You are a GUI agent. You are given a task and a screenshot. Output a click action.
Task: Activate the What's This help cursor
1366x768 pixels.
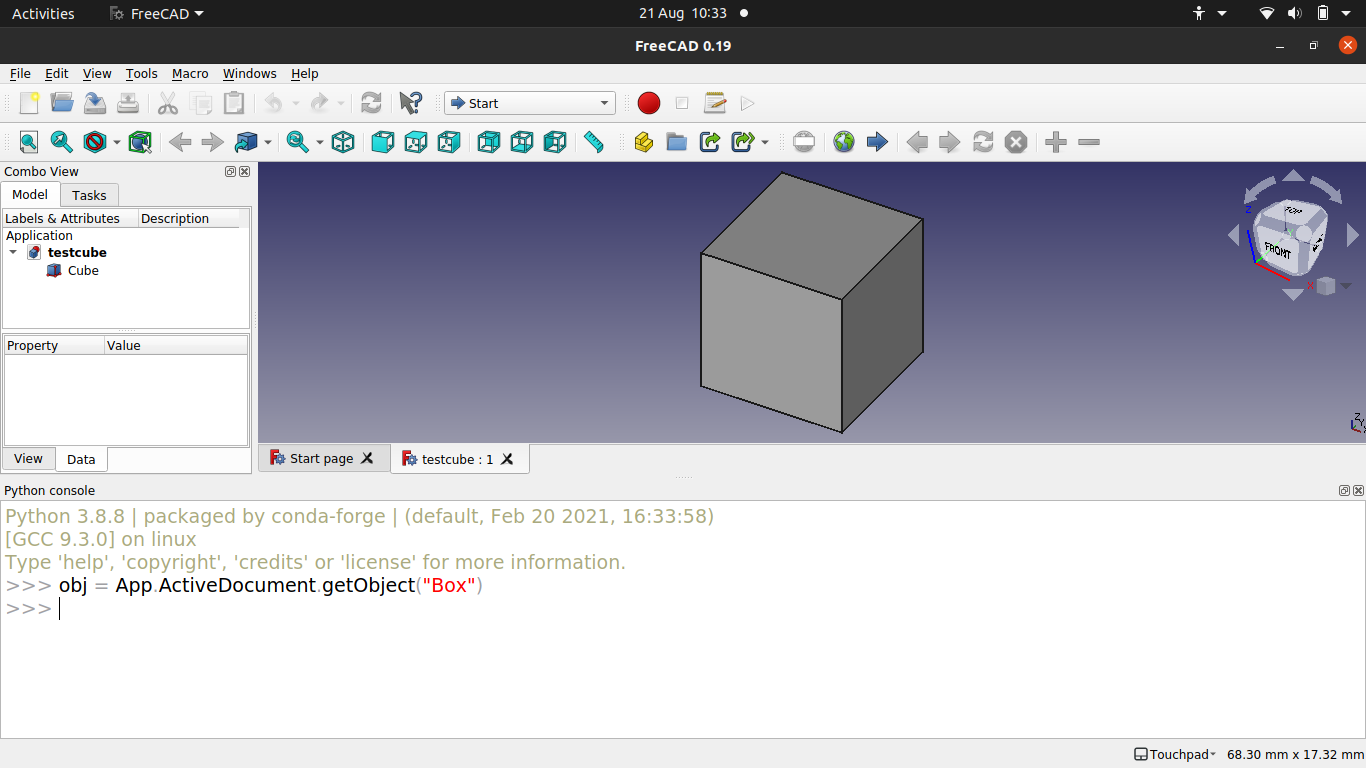pyautogui.click(x=410, y=103)
